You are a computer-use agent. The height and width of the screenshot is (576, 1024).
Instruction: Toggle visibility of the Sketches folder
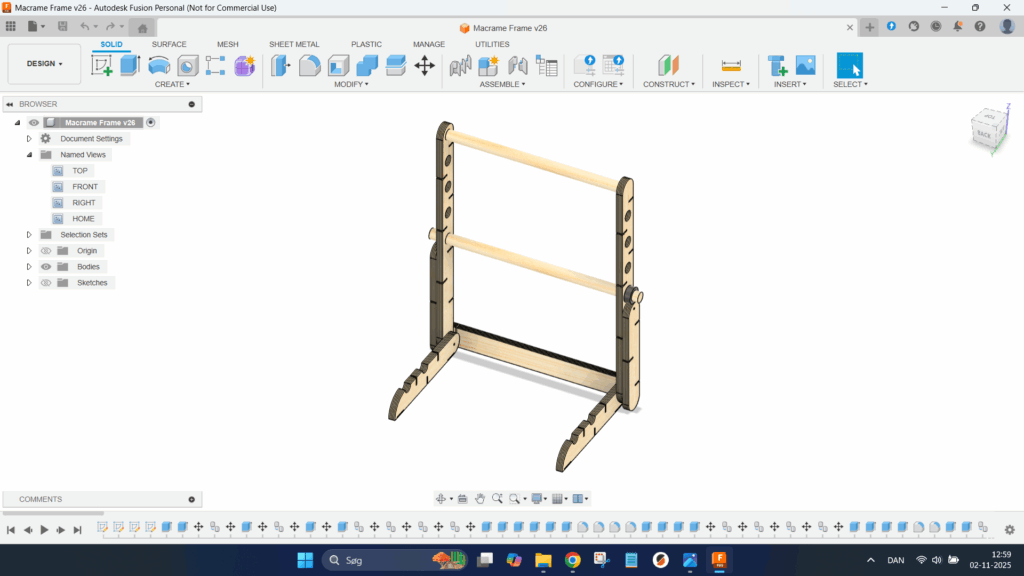46,283
